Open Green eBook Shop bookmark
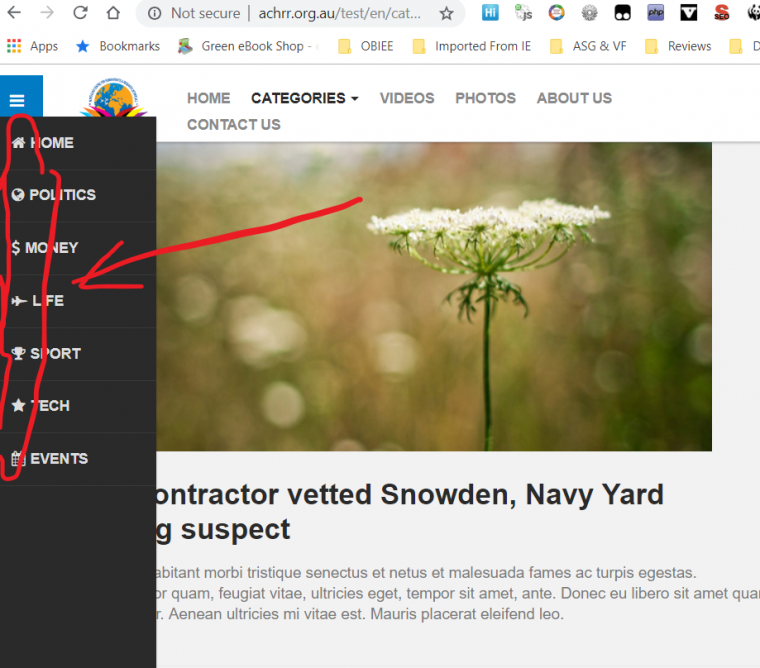Screen dimensions: 760x668 point(249,46)
